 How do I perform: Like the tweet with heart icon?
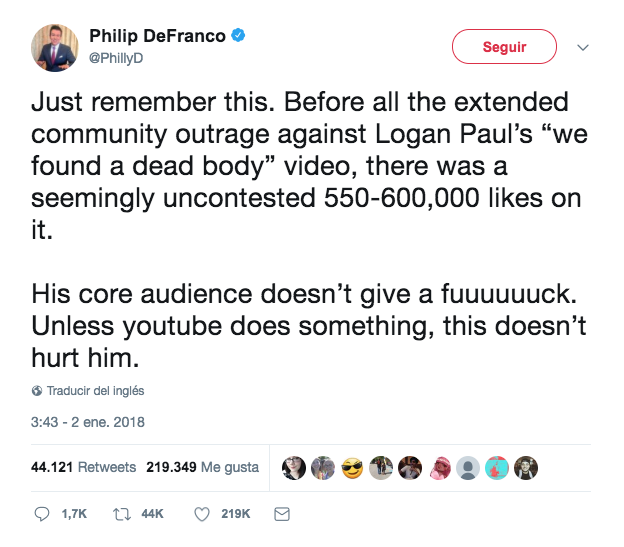click(x=201, y=514)
